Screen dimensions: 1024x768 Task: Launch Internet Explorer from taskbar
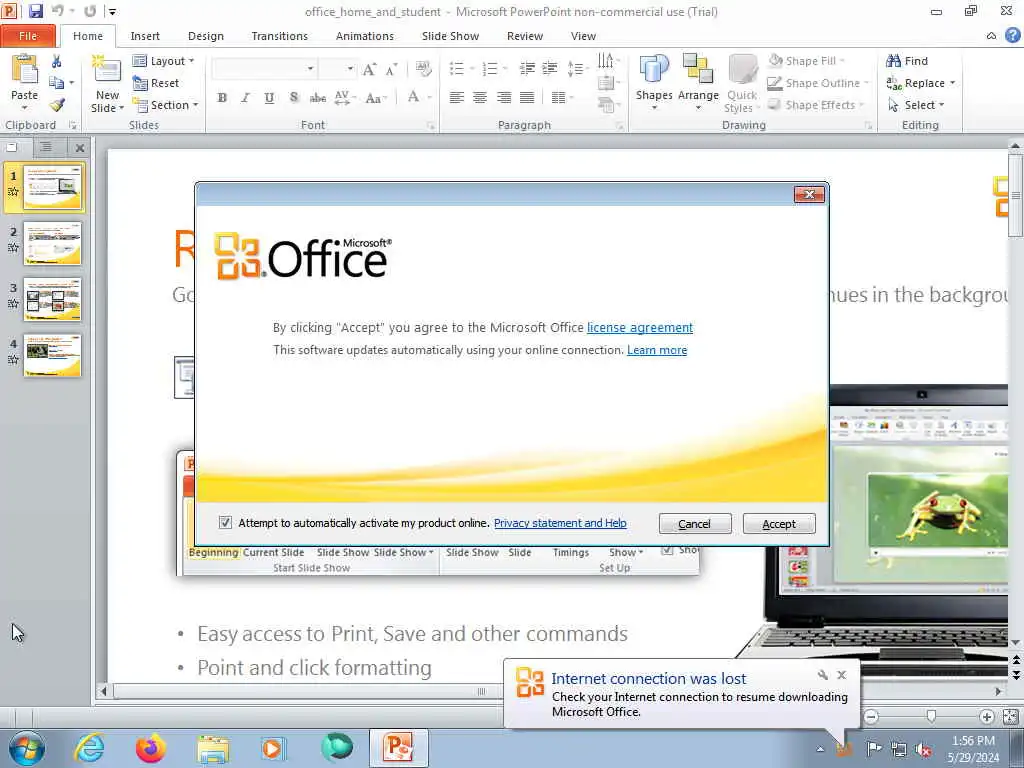click(x=89, y=748)
